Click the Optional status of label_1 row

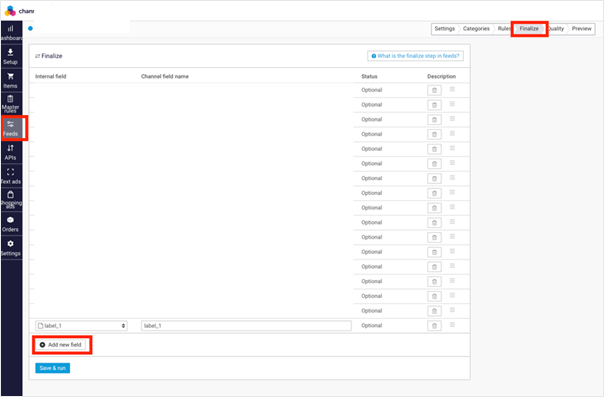tap(372, 325)
